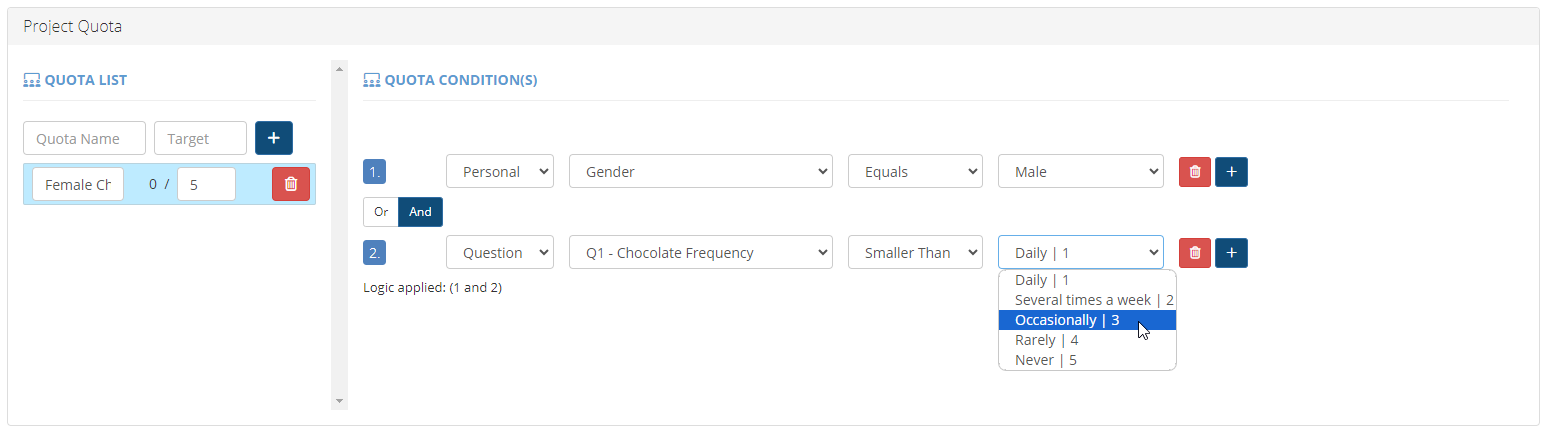Click the add quota plus button
This screenshot has width=1551, height=432.
tap(273, 138)
